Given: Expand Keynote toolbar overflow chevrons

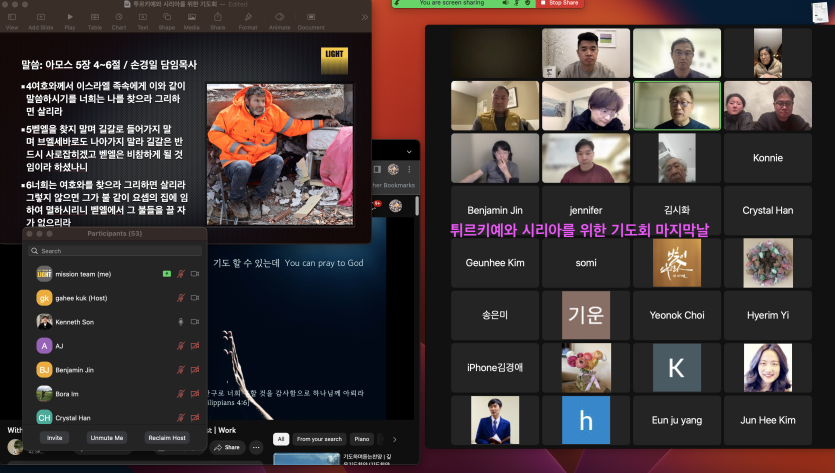Looking at the screenshot, I should coord(365,18).
